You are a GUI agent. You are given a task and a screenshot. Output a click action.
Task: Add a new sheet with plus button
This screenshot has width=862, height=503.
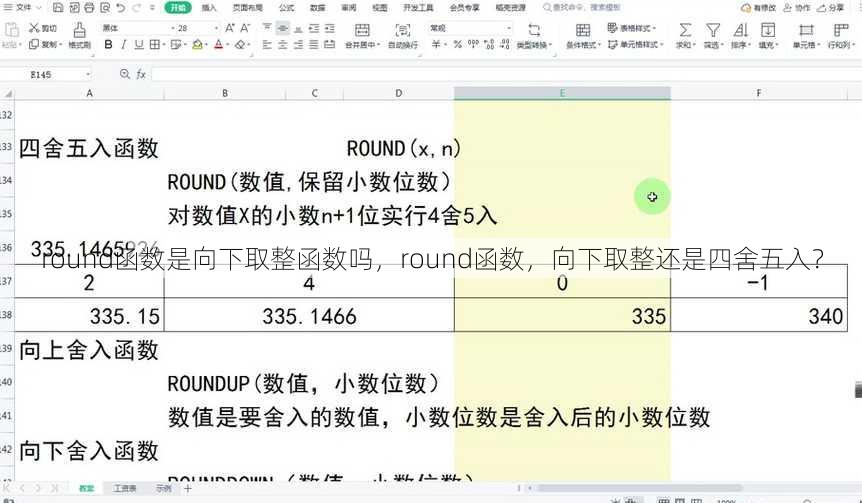(188, 488)
